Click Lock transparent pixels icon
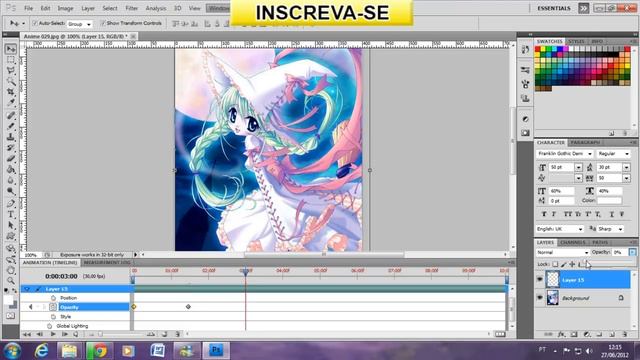640x360 pixels. pyautogui.click(x=555, y=264)
